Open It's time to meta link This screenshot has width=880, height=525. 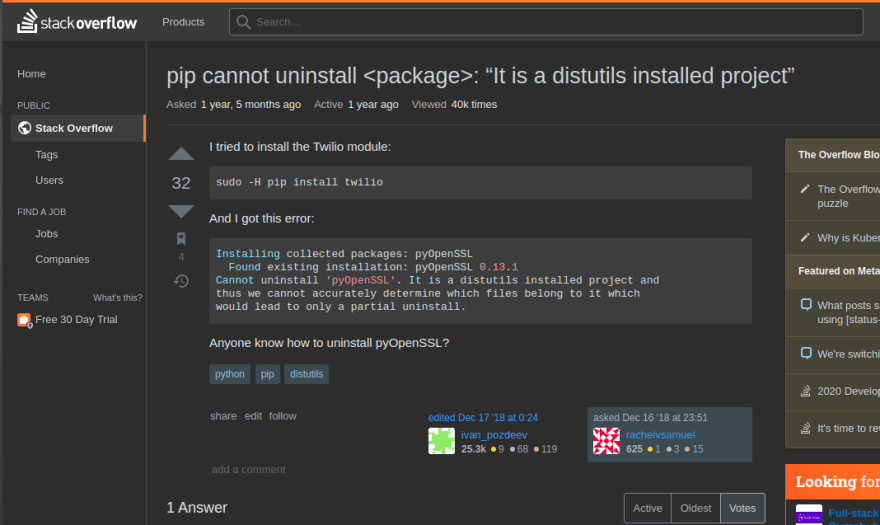click(849, 428)
